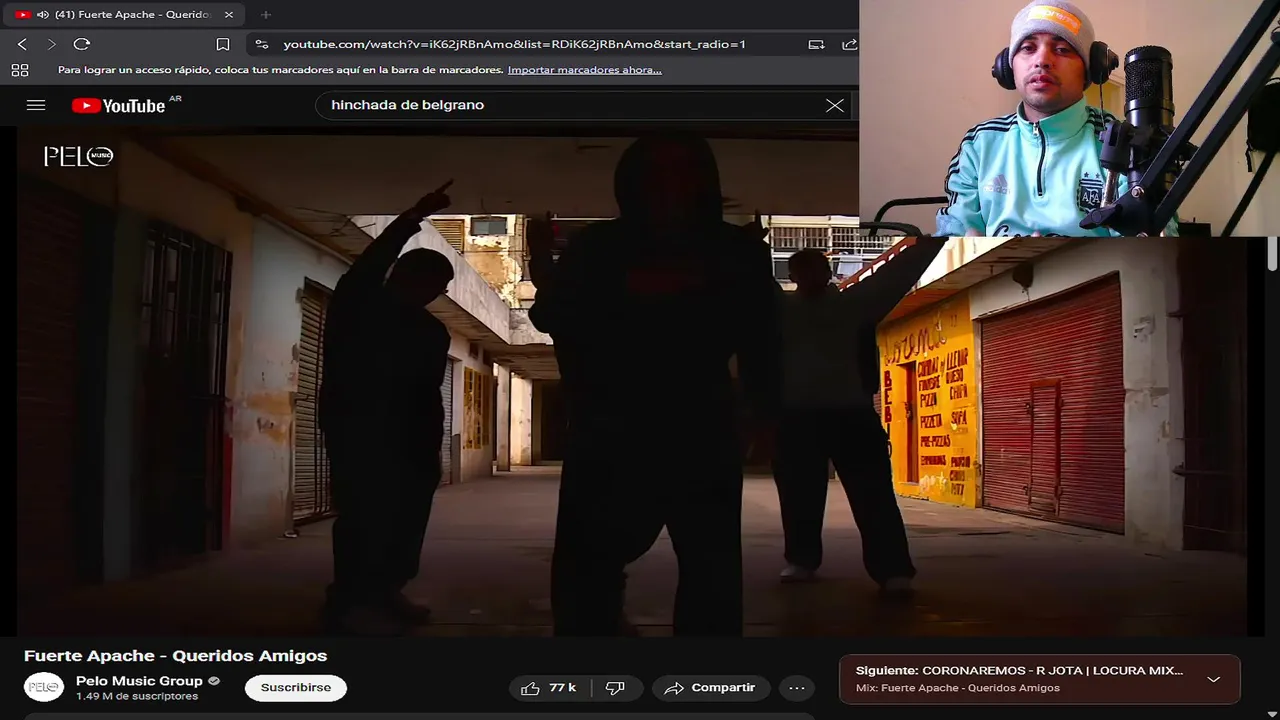The width and height of the screenshot is (1280, 720).
Task: Click the page vertical scrollbar
Action: pos(1272,254)
